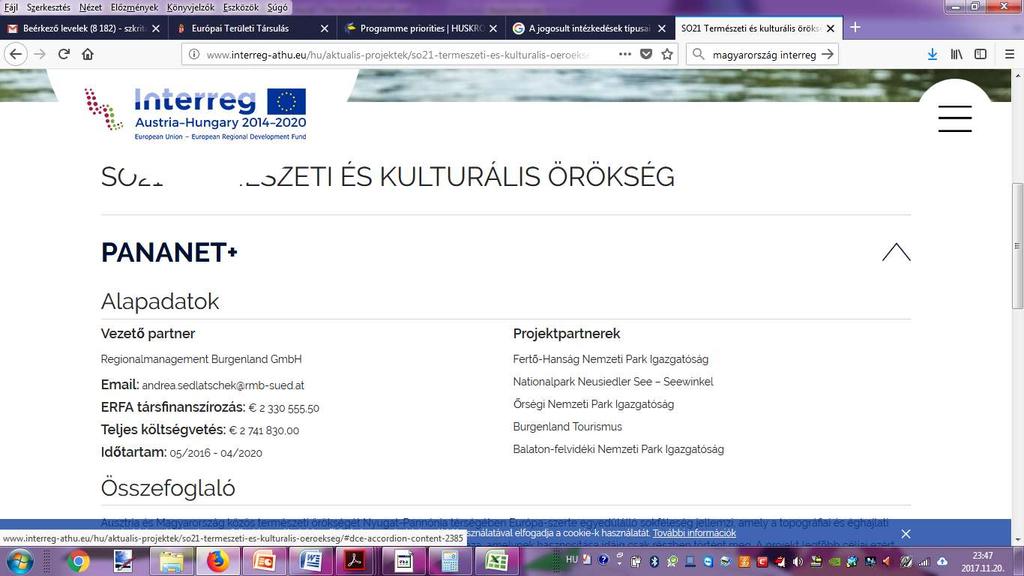The width and height of the screenshot is (1024, 576).
Task: Click the page vertical scrollbar thumb
Action: point(1017,246)
